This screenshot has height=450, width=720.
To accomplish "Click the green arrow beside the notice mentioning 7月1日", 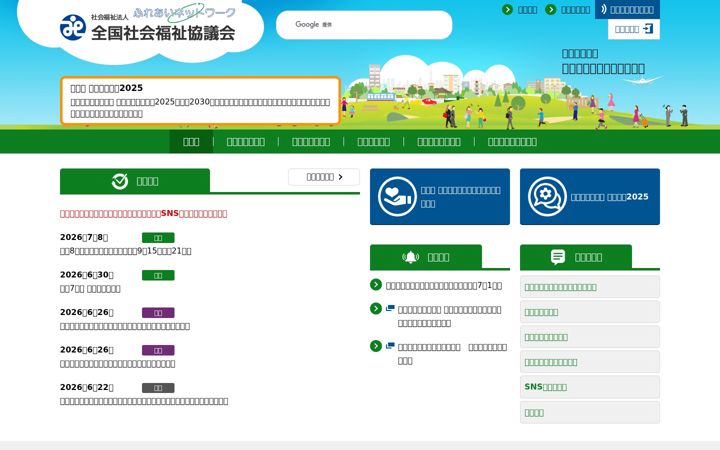I will click(x=376, y=285).
